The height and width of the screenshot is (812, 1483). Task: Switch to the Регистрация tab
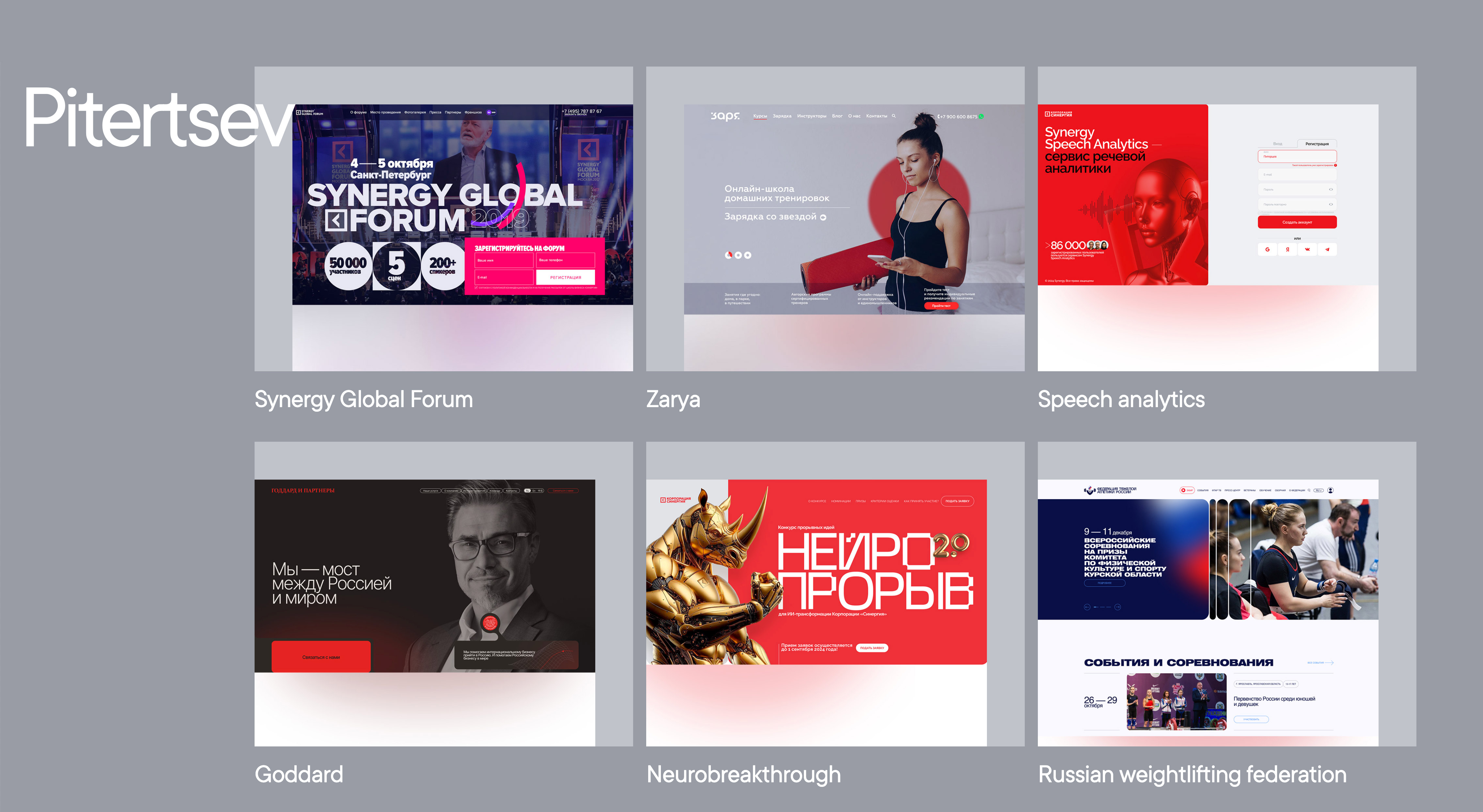point(1317,144)
